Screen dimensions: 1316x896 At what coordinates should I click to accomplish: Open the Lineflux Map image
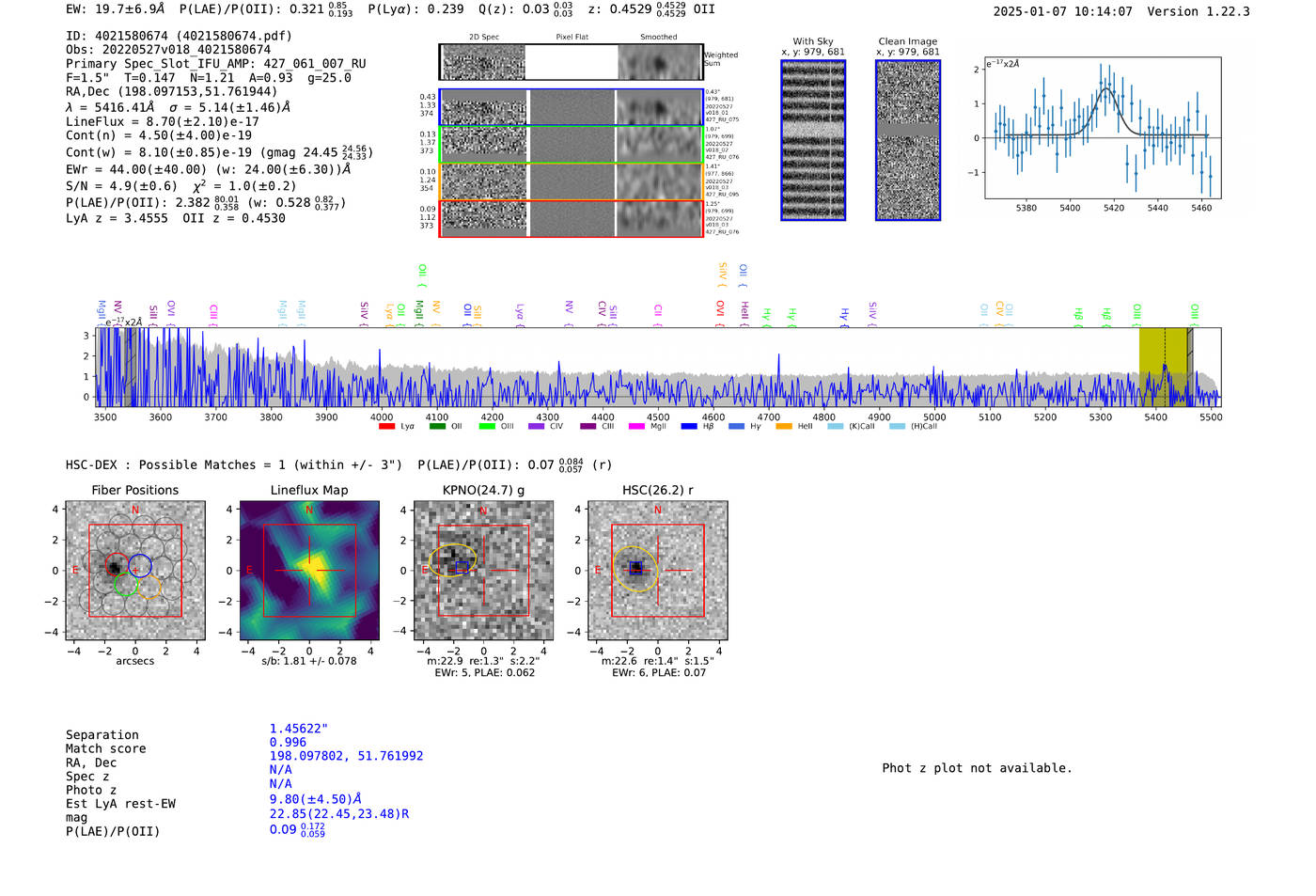[x=309, y=571]
